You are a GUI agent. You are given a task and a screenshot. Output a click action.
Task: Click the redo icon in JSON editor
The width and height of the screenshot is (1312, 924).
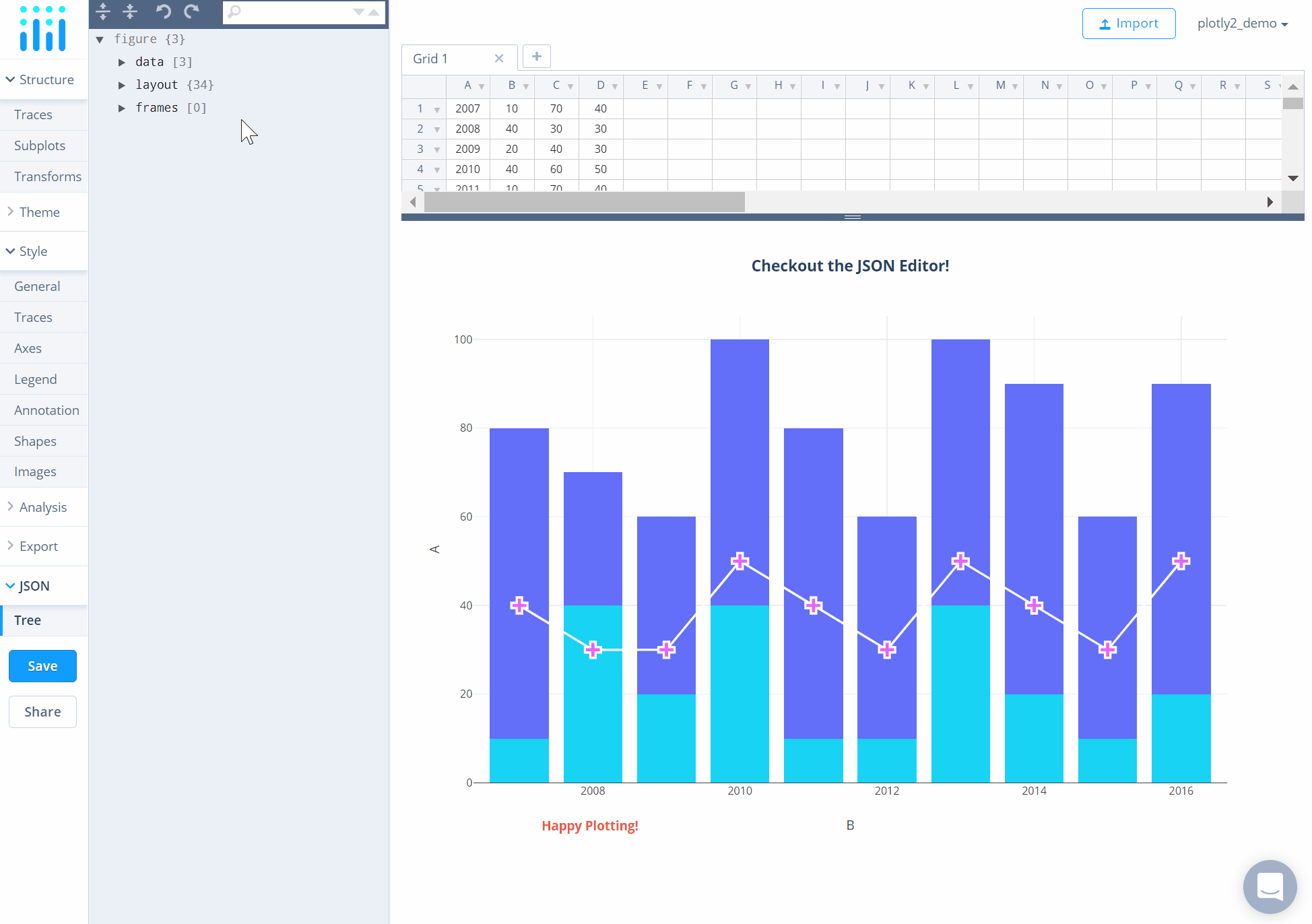pyautogui.click(x=192, y=11)
